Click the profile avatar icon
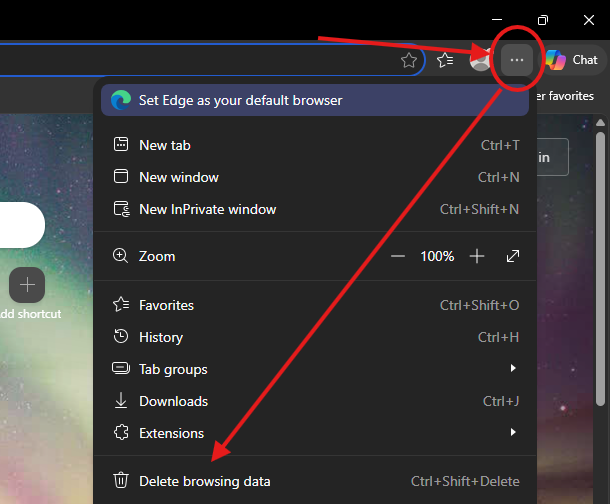 (x=480, y=60)
